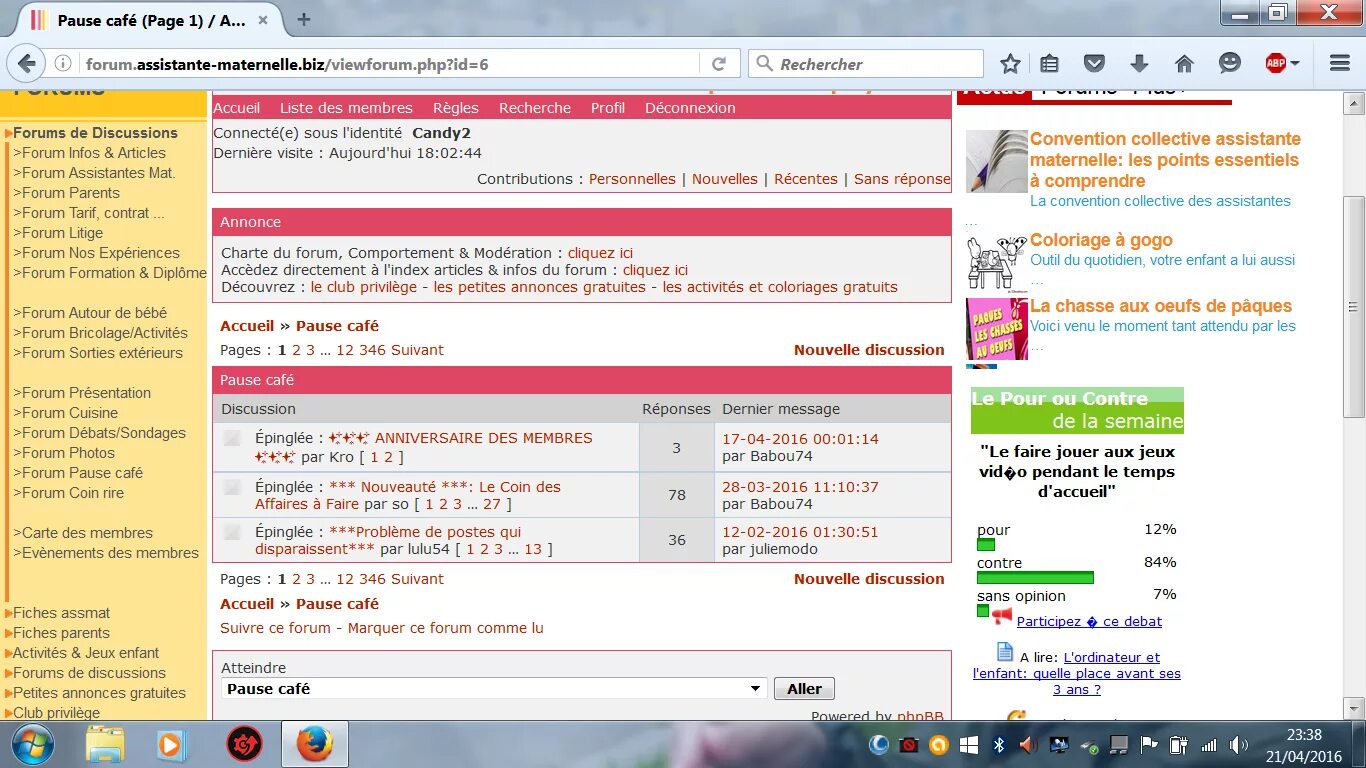Show bookmarks list icon

click(x=1049, y=64)
